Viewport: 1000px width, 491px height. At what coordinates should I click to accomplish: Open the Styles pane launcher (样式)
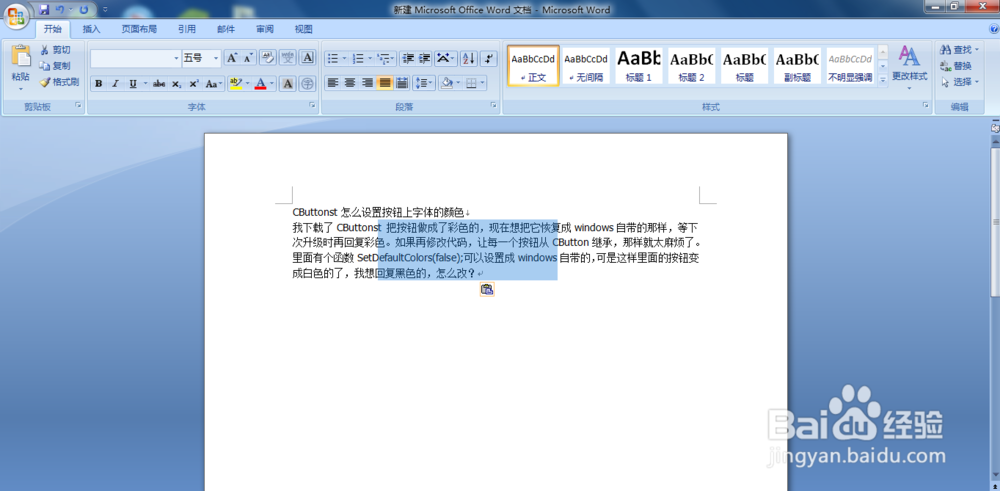point(926,104)
